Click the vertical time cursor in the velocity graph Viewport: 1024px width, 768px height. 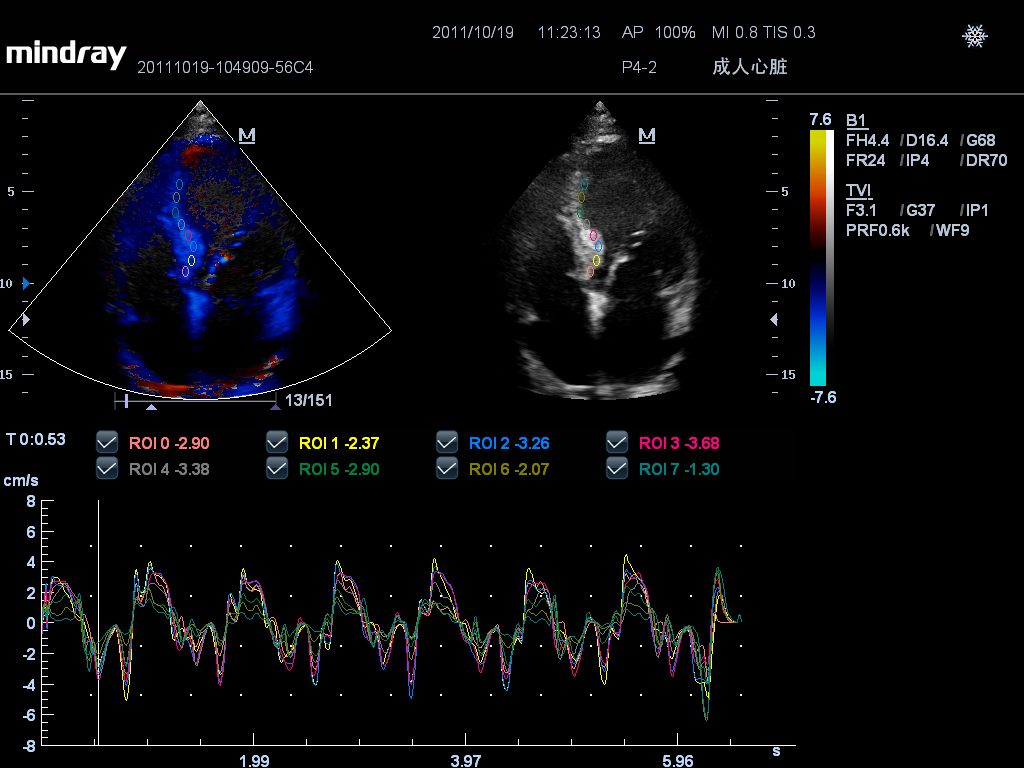coord(99,622)
